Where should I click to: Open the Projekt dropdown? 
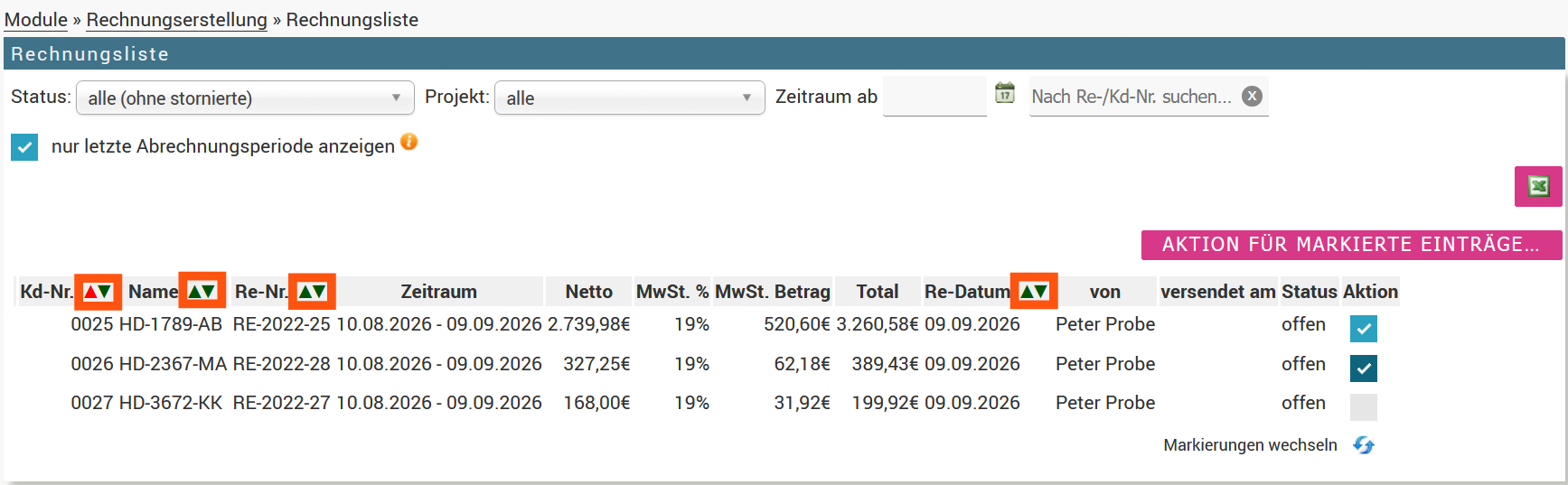(630, 98)
